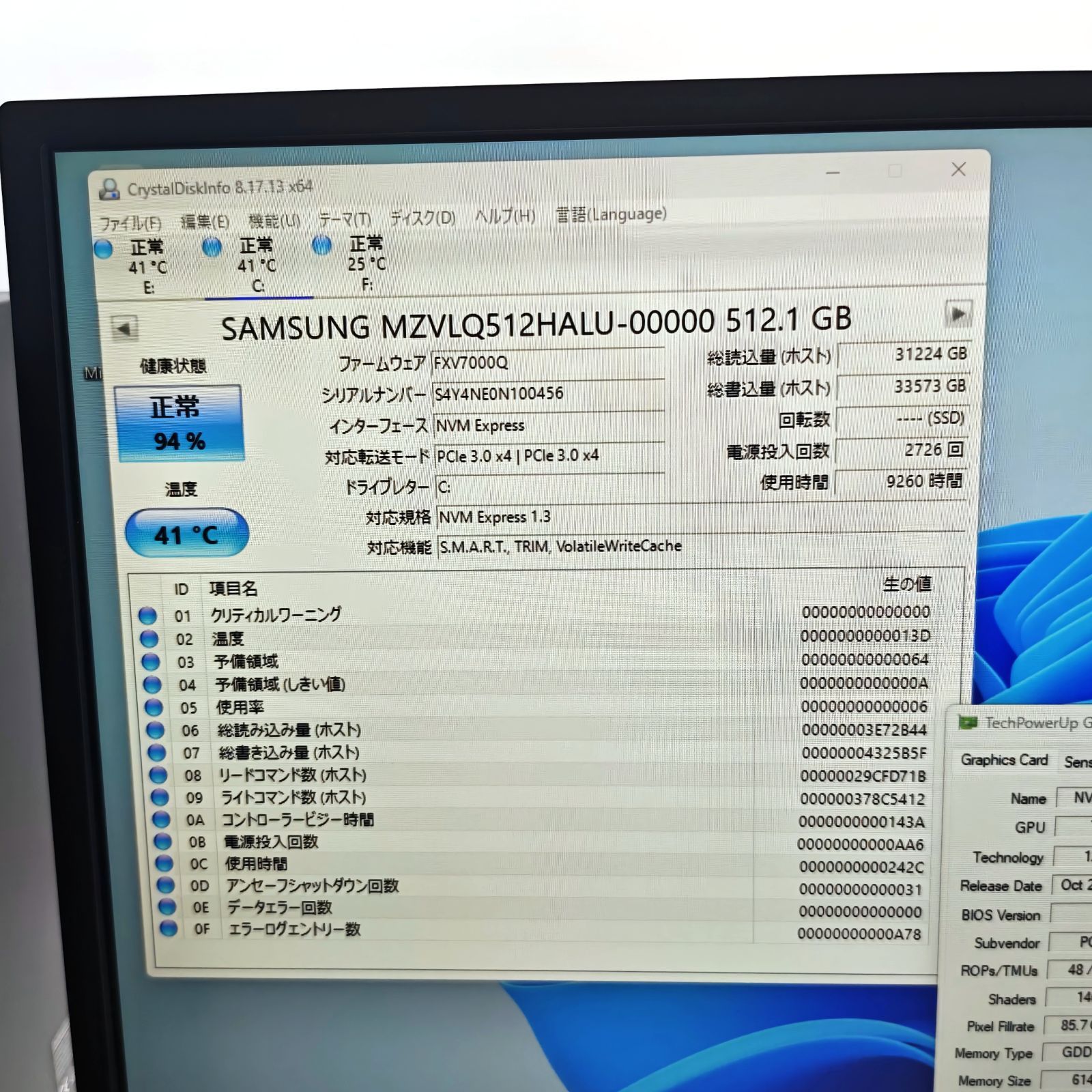Screen dimensions: 1092x1092
Task: Open the ファイル(F) menu
Action: [130, 223]
